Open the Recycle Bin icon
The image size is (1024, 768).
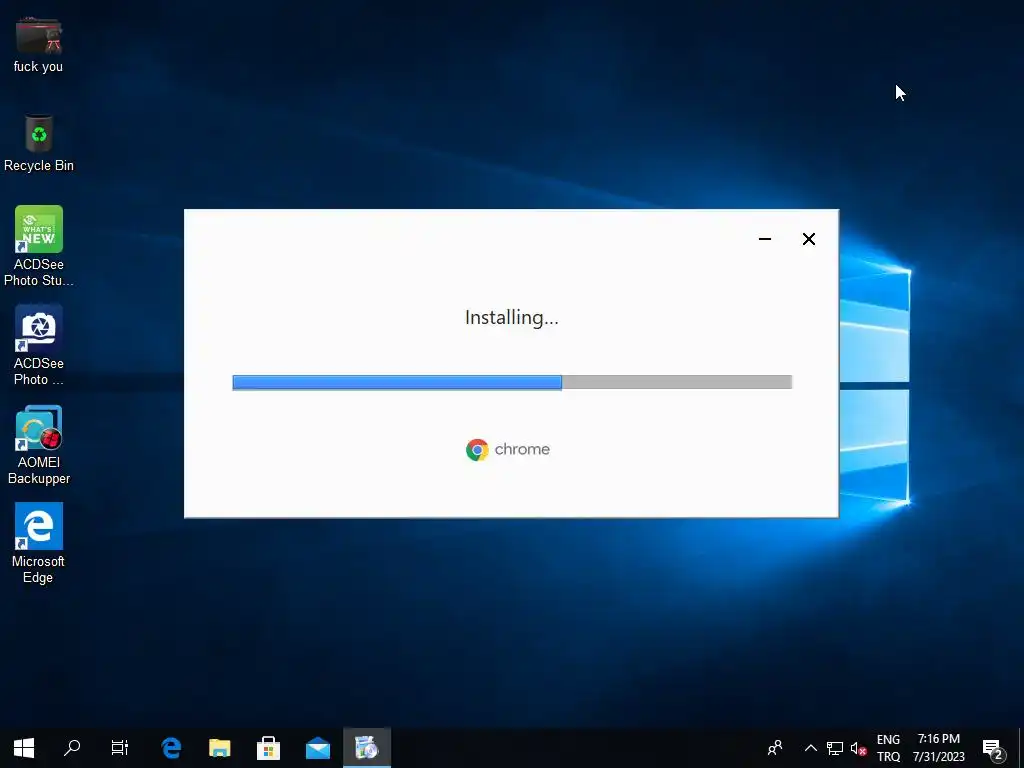39,144
